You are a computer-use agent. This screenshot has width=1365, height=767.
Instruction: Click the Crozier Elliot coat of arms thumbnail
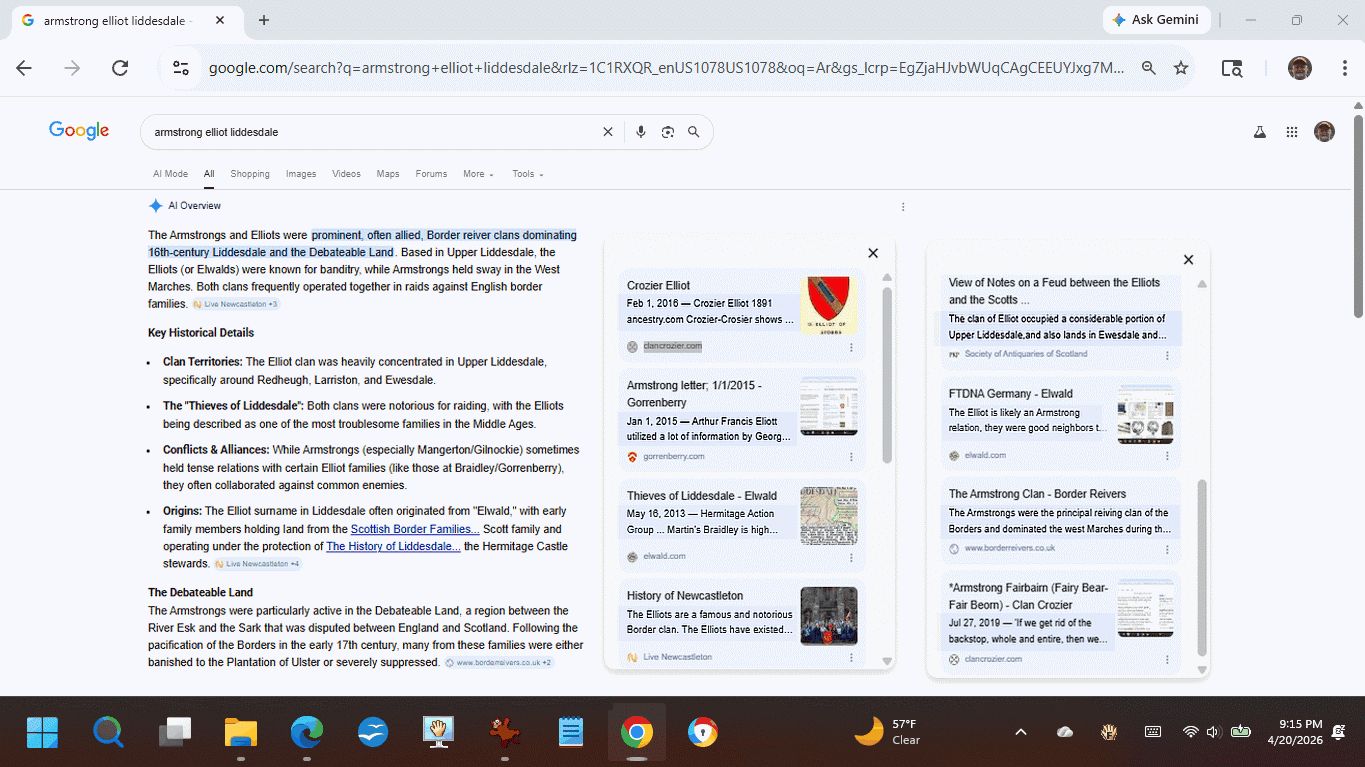[x=828, y=305]
